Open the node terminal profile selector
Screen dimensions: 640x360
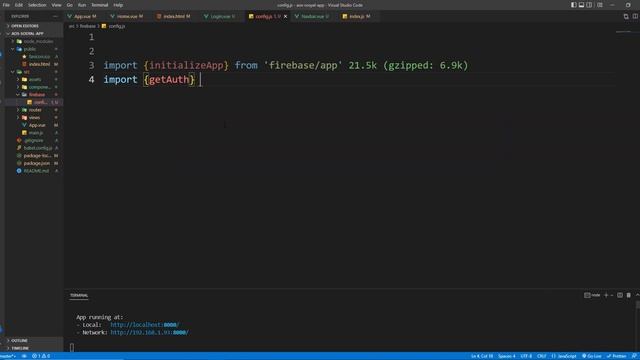pyautogui.click(x=592, y=295)
